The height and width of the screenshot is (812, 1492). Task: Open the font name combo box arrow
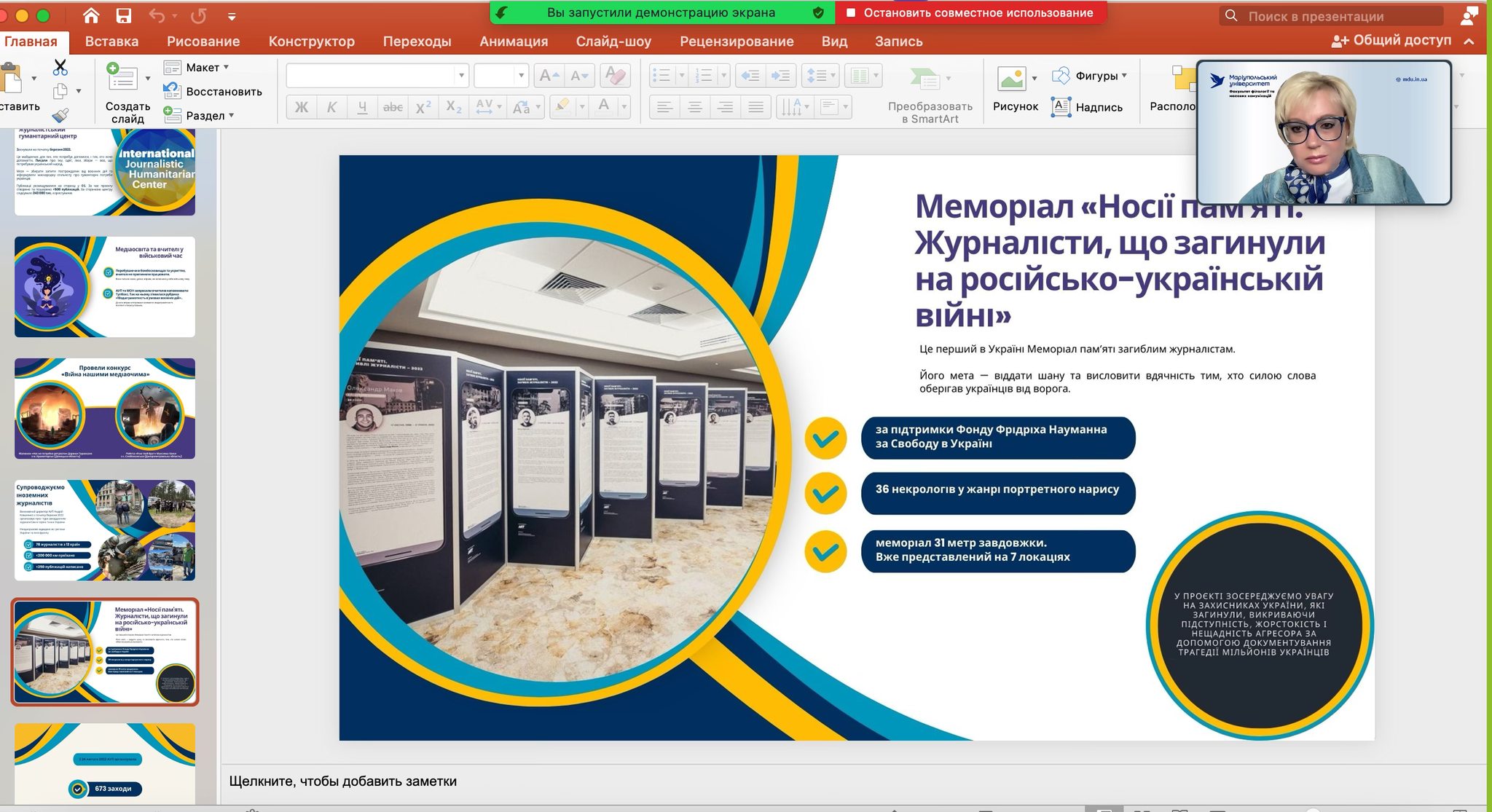461,75
